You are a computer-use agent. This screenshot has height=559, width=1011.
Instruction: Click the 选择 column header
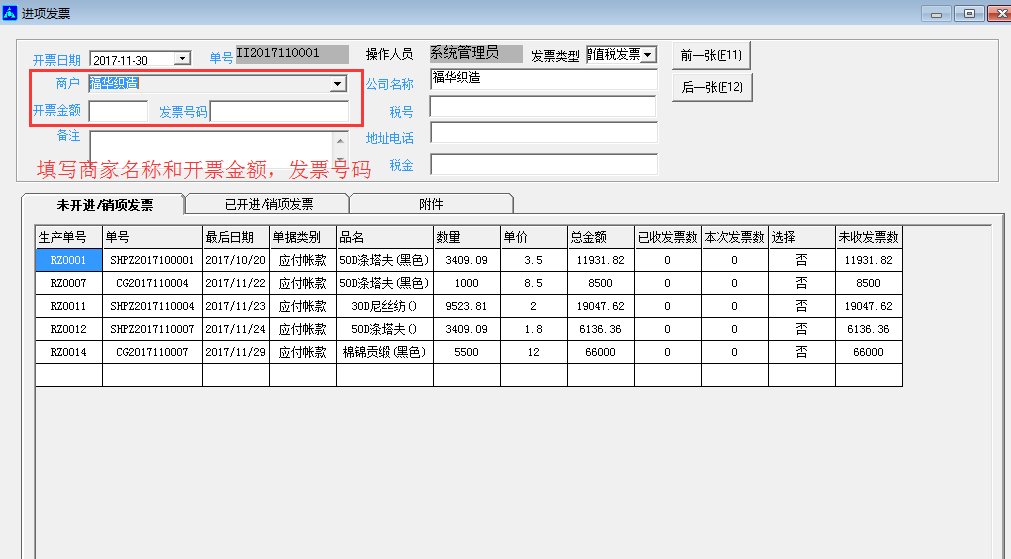click(x=802, y=237)
